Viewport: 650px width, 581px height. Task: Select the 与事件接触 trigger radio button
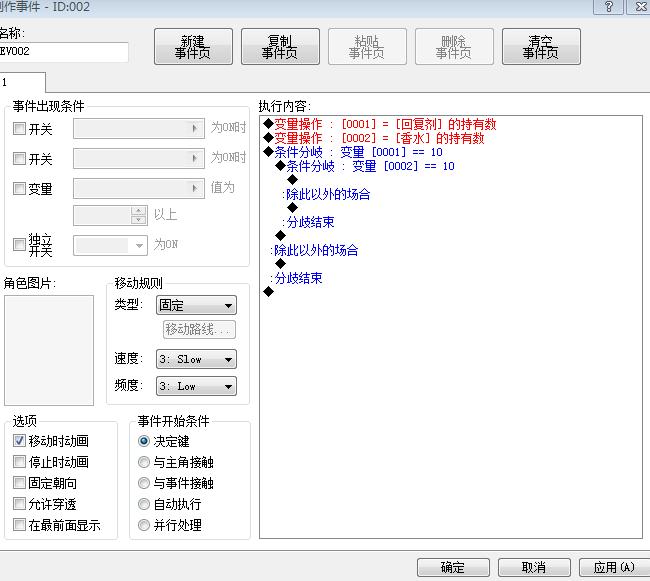[144, 483]
